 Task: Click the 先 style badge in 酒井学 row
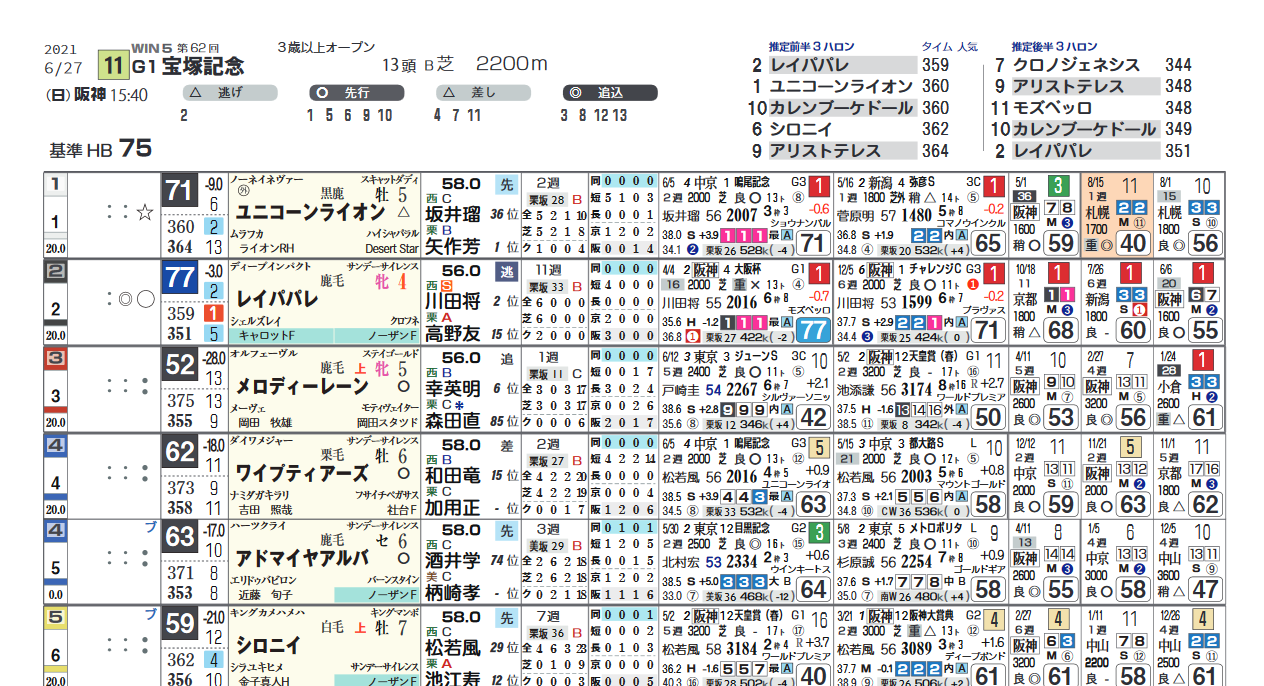507,532
